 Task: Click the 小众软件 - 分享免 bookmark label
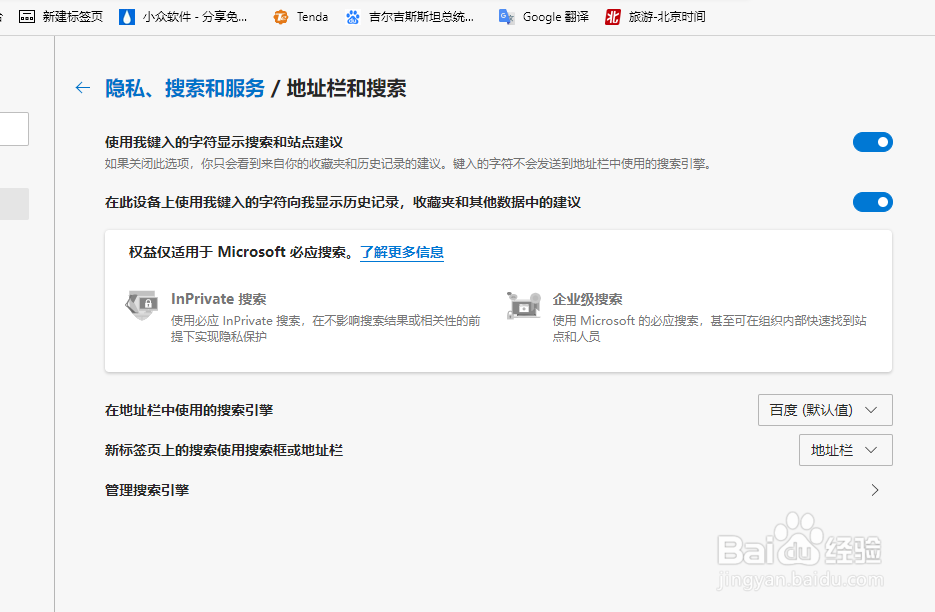(x=195, y=17)
